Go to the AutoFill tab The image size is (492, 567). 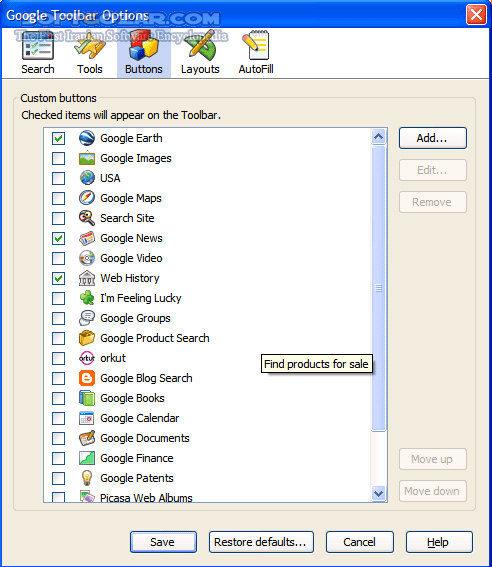(256, 53)
